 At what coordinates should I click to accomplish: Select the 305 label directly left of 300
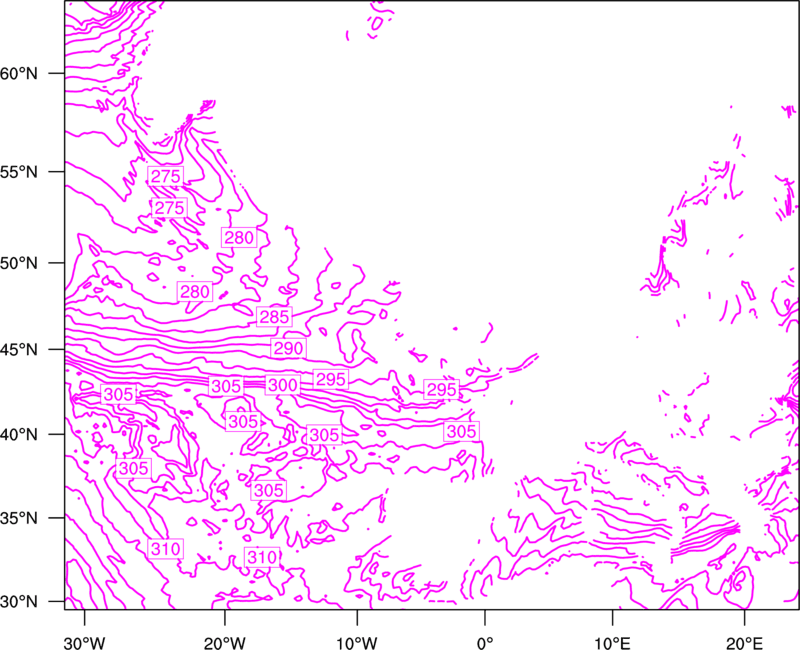(226, 386)
